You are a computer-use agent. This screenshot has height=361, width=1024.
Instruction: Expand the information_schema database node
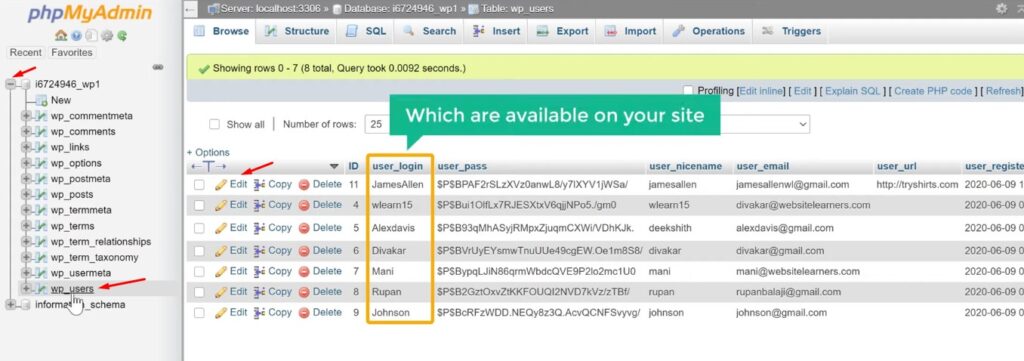click(10, 305)
